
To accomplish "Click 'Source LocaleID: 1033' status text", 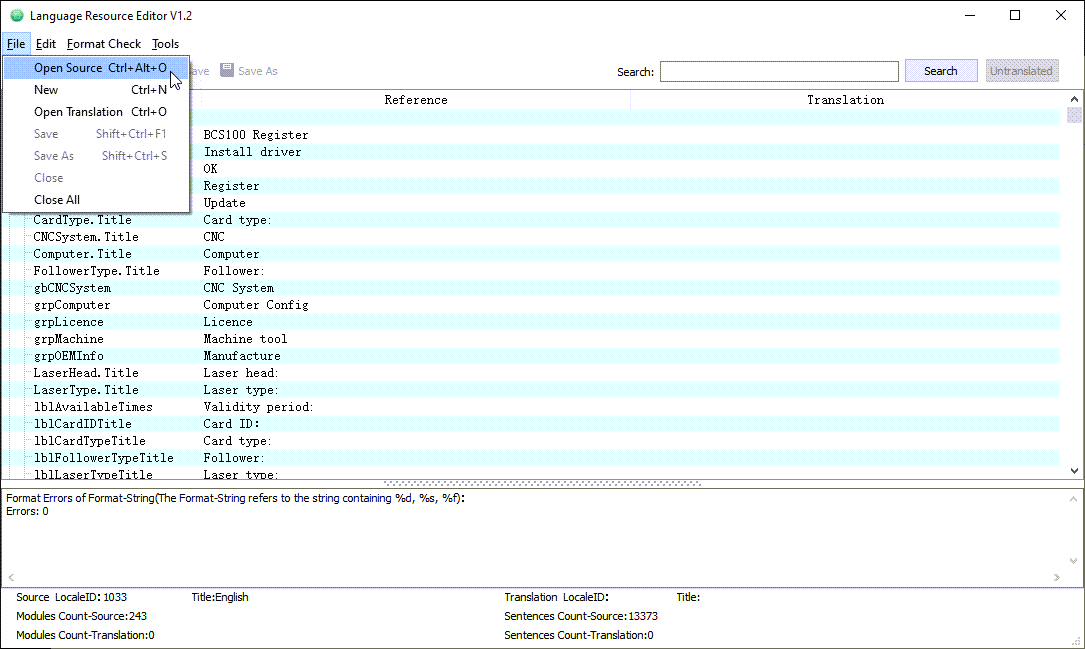I will [x=71, y=597].
